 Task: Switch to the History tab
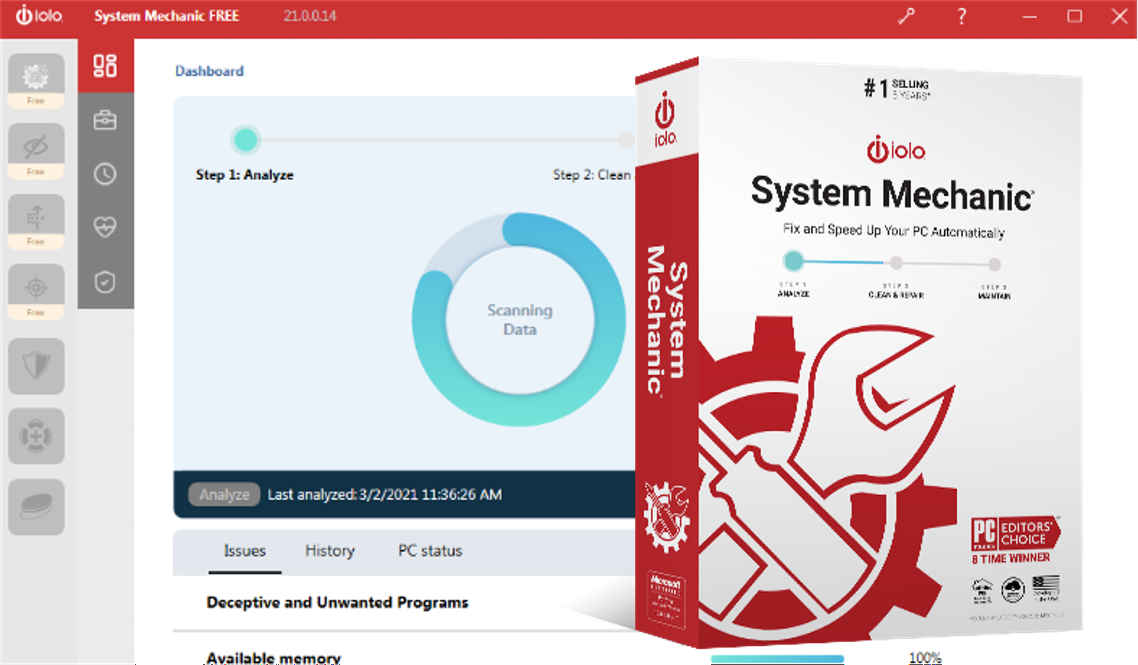pyautogui.click(x=329, y=551)
